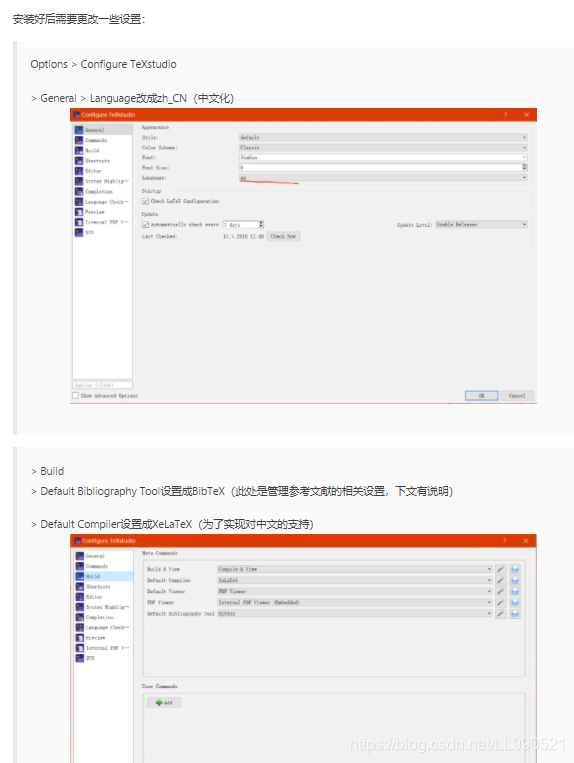Screen dimensions: 574x763
Task: Open PDF Viewer dropdown Internal PDF Viewer (Embedded)
Action: pos(355,602)
